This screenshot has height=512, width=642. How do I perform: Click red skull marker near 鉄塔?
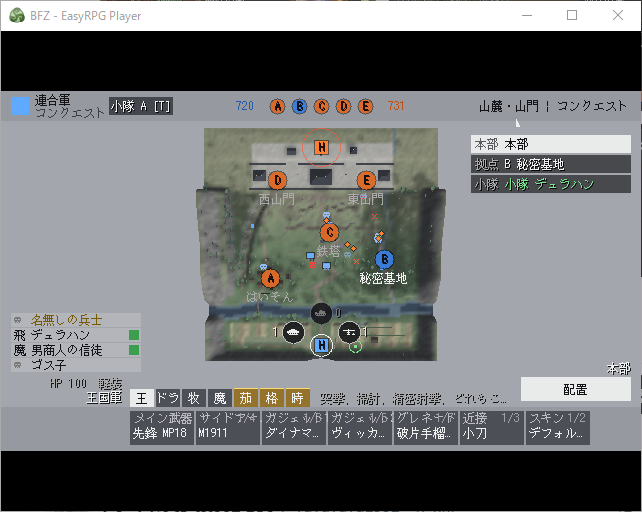click(x=312, y=265)
